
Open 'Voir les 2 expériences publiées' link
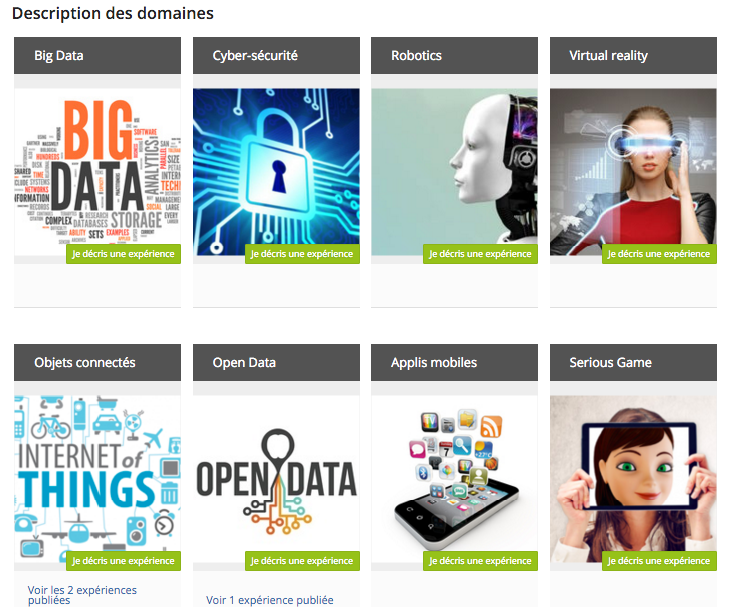[x=82, y=595]
